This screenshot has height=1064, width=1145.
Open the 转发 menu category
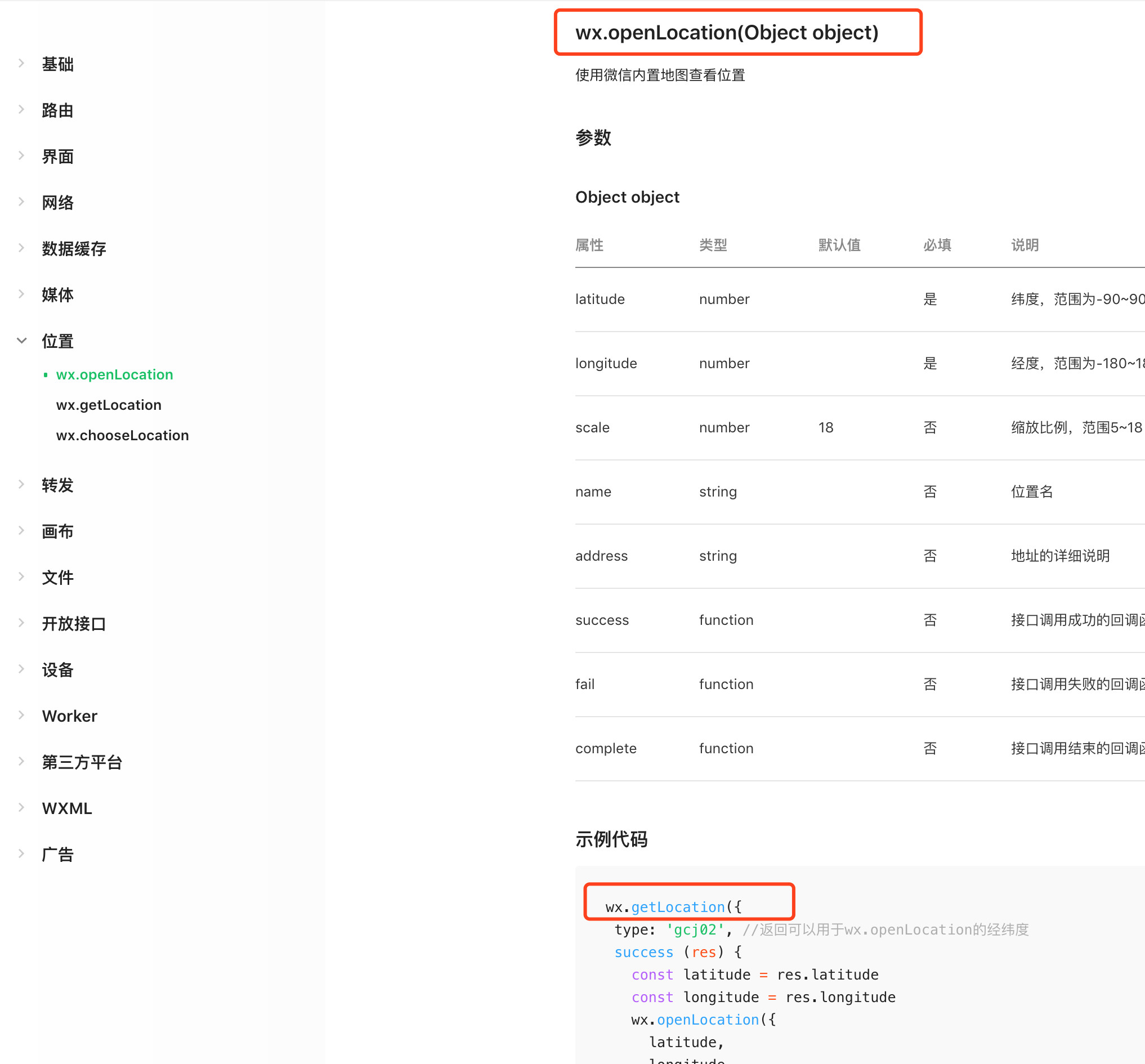(57, 485)
